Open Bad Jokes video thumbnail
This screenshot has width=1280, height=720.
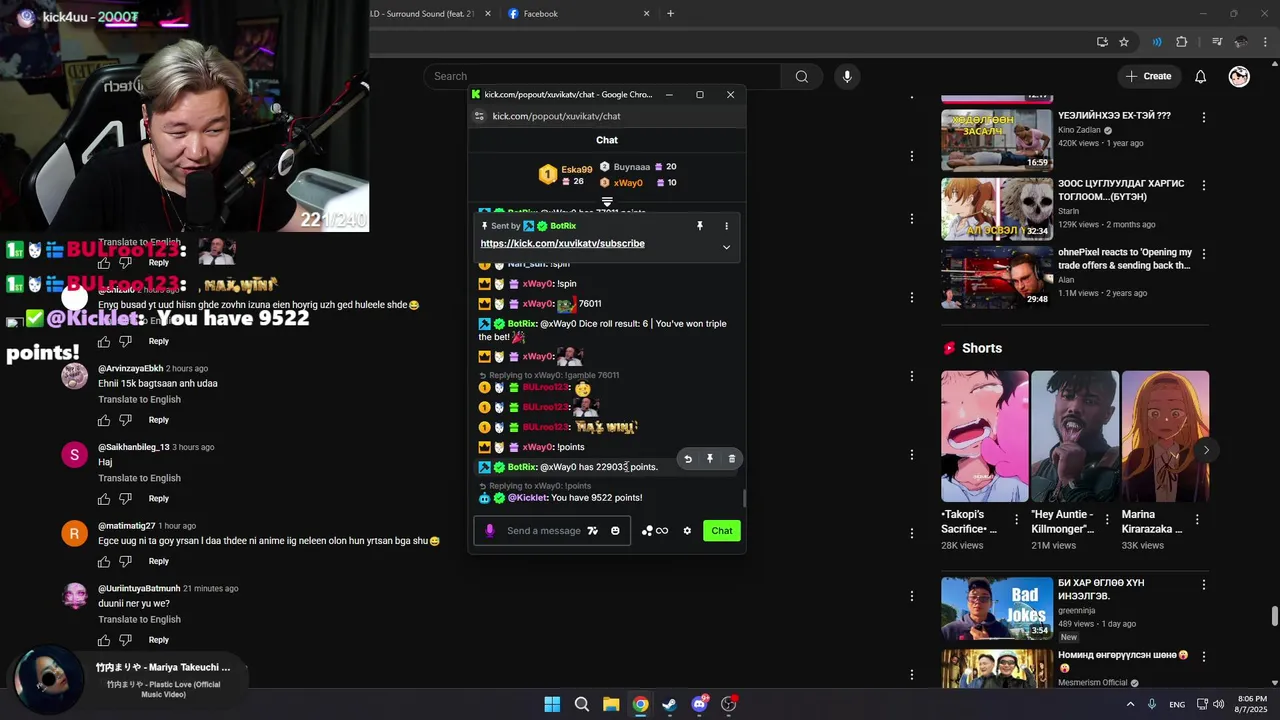point(997,608)
